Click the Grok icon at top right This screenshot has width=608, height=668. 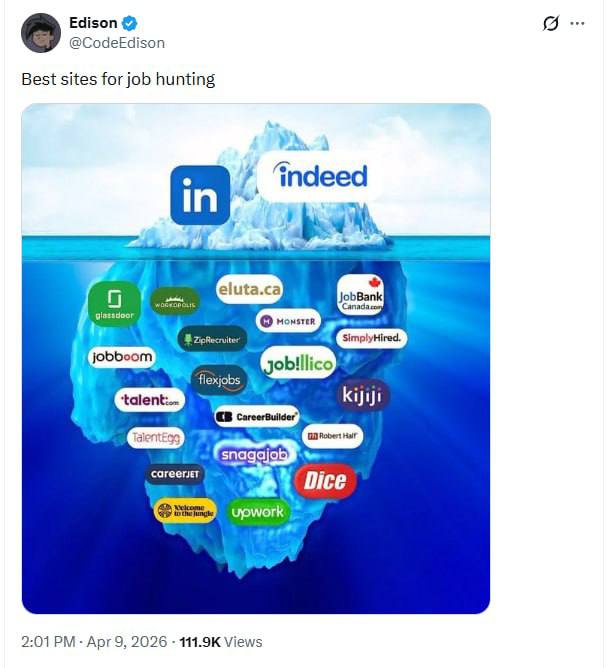[x=550, y=24]
